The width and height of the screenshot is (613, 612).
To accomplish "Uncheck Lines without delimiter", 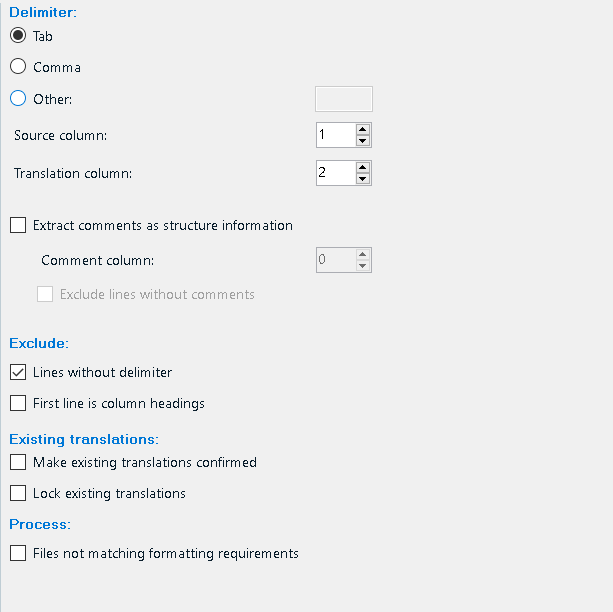I will (18, 373).
